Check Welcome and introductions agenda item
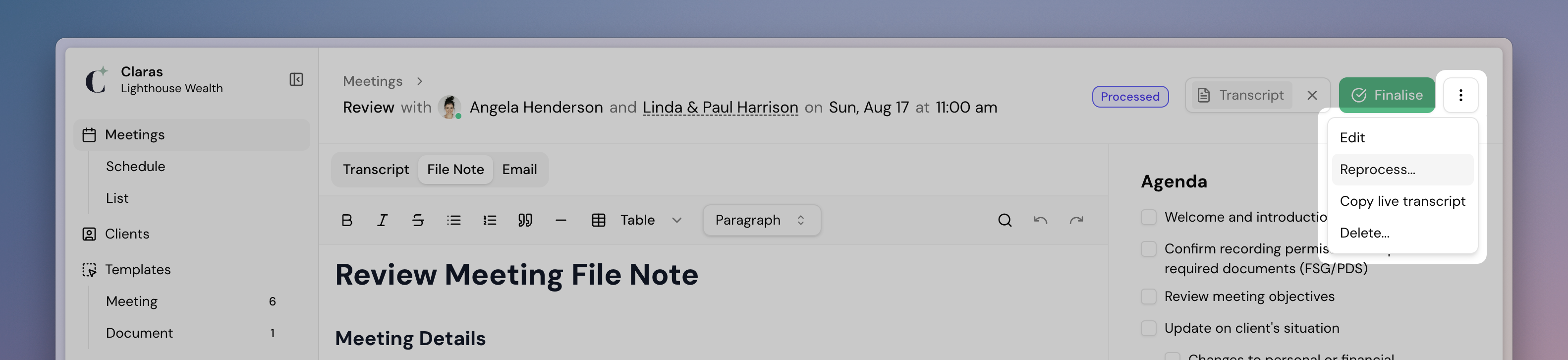Screen dimensions: 1568x360 pyautogui.click(x=1149, y=218)
